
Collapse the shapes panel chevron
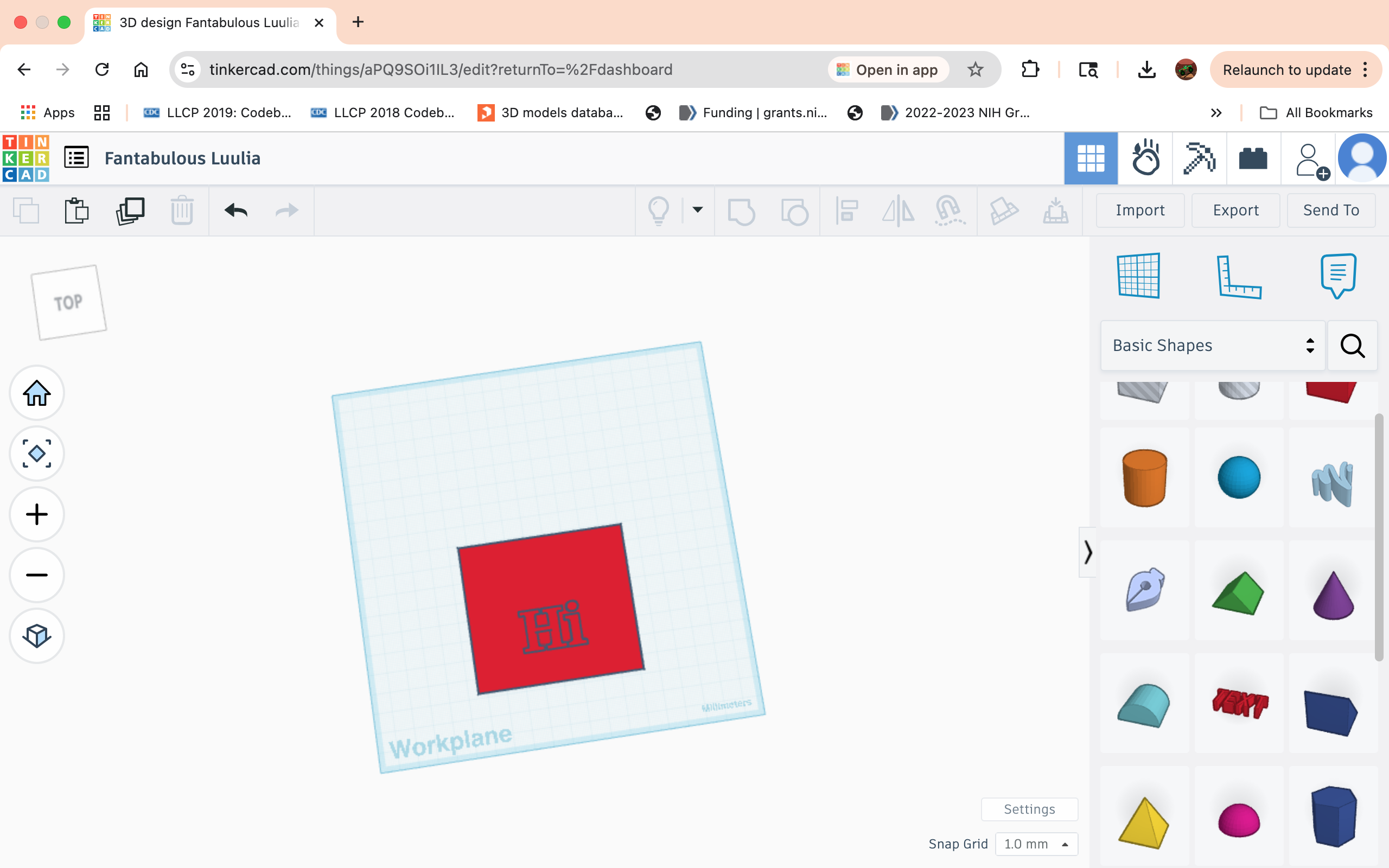click(x=1088, y=552)
